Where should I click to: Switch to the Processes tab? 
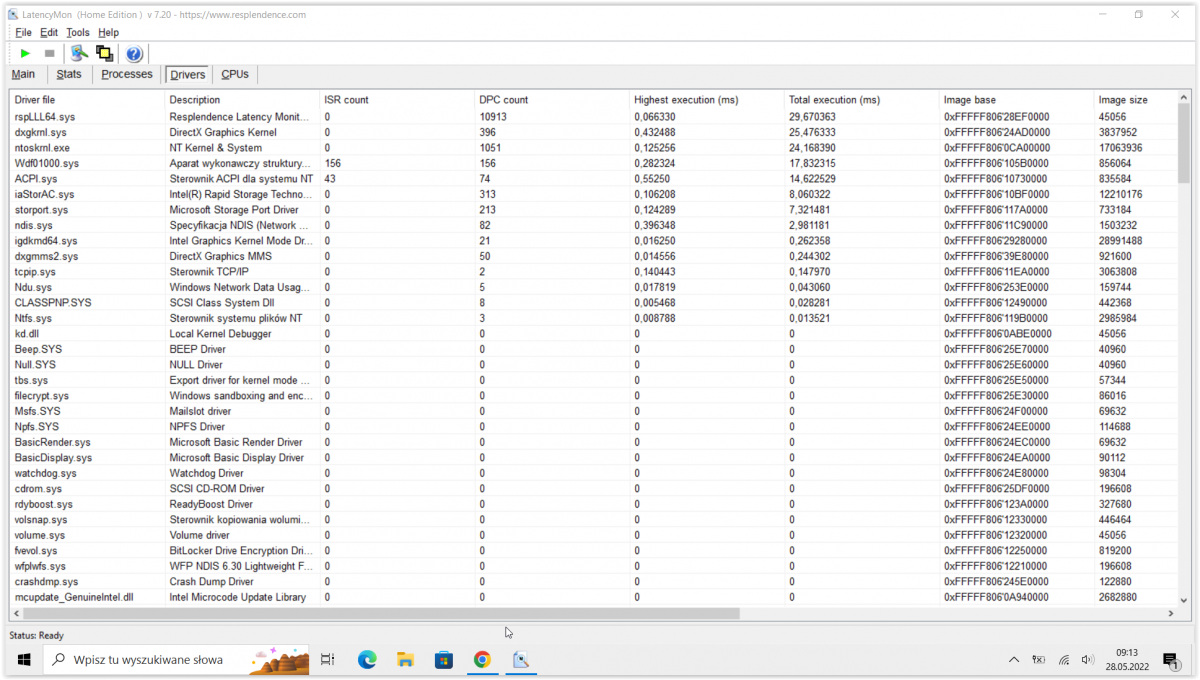click(127, 74)
